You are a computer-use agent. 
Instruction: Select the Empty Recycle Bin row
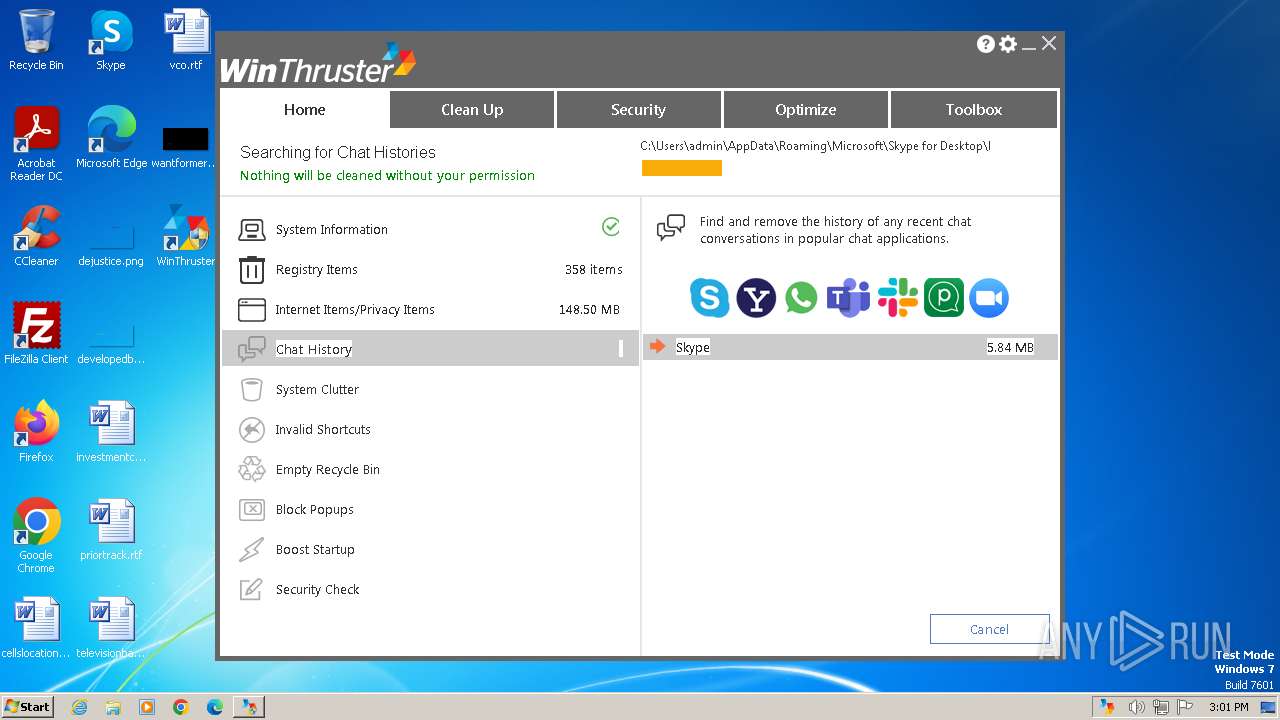tap(430, 470)
